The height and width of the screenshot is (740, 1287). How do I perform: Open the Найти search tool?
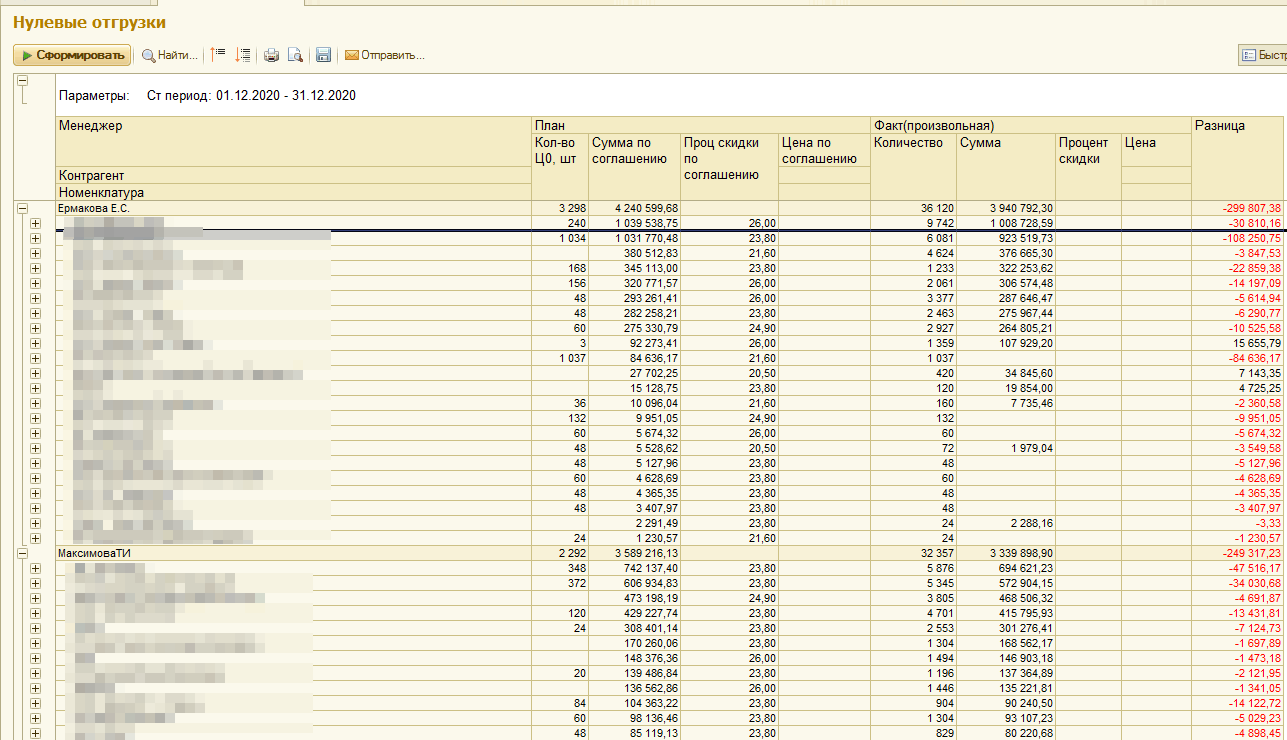[169, 55]
